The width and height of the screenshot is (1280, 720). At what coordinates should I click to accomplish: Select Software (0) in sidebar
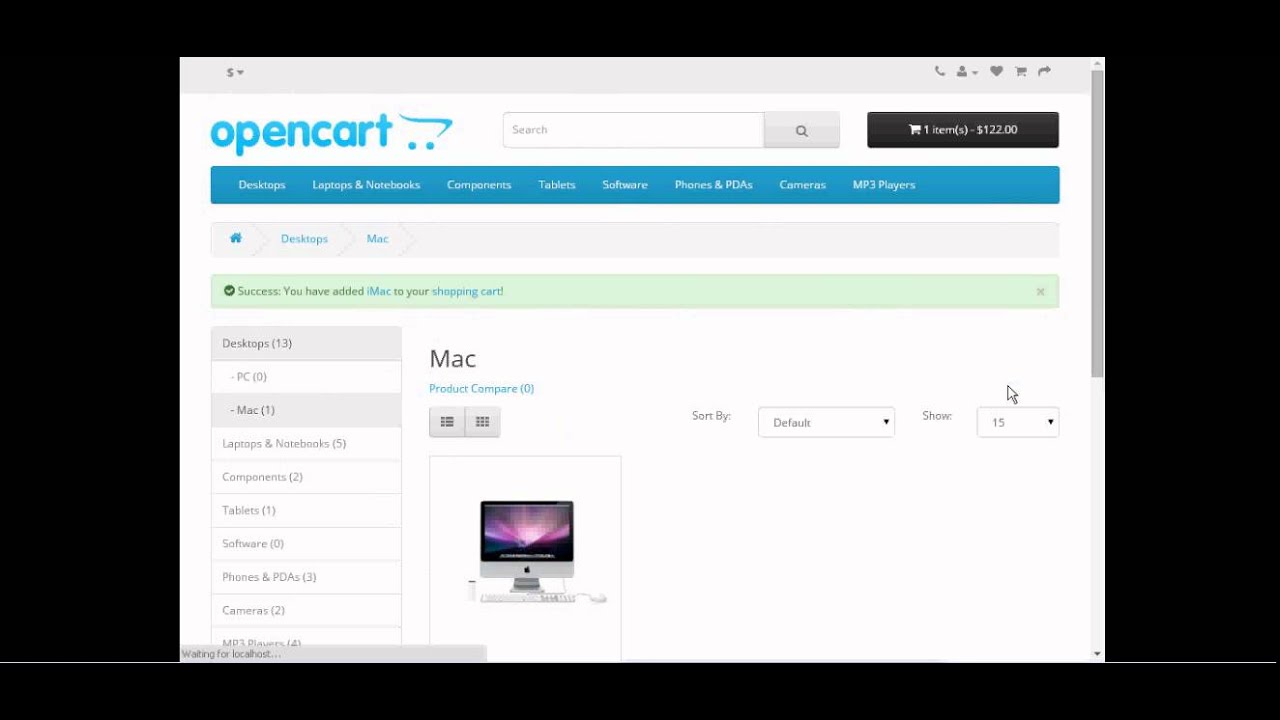pos(306,543)
